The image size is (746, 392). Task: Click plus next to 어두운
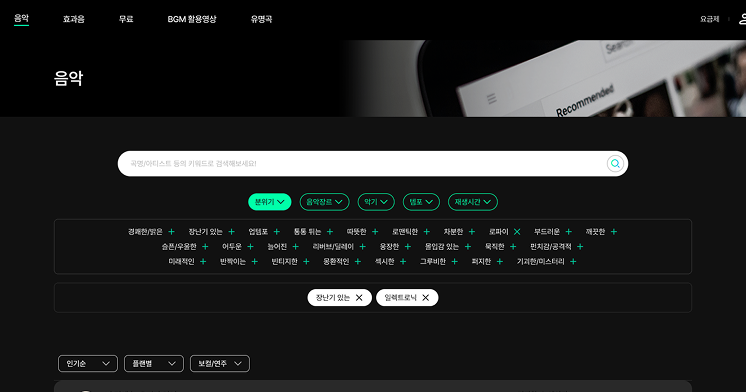pyautogui.click(x=250, y=246)
